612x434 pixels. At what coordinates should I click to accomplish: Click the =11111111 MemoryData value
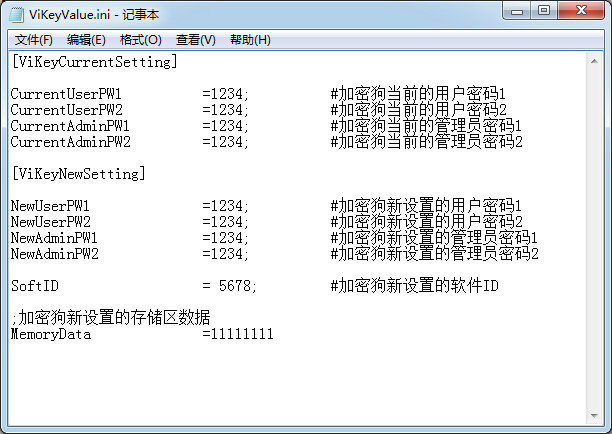(x=238, y=334)
